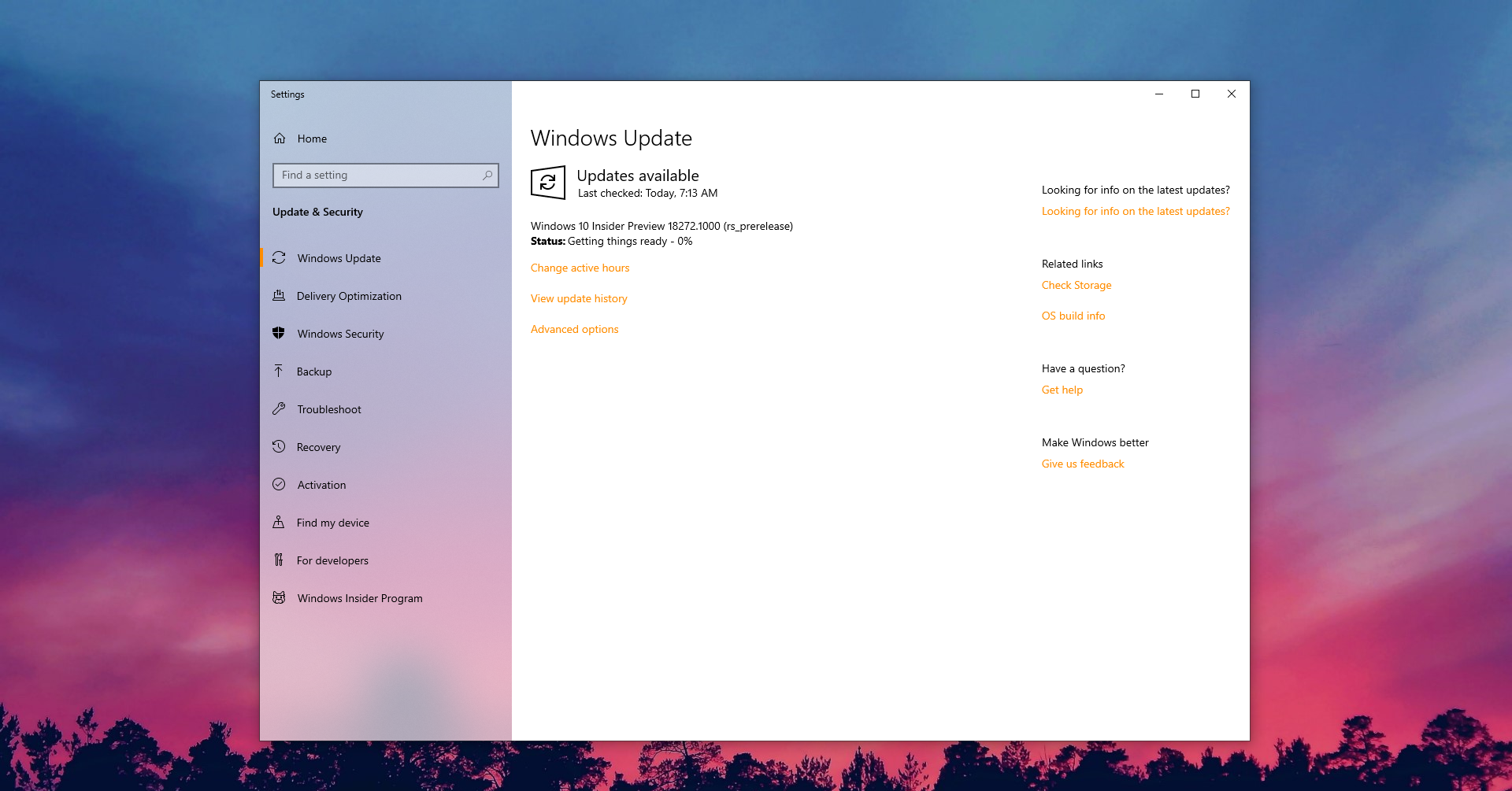Screen dimensions: 1512x791
Task: Click the Windows Update page title
Action: click(611, 139)
